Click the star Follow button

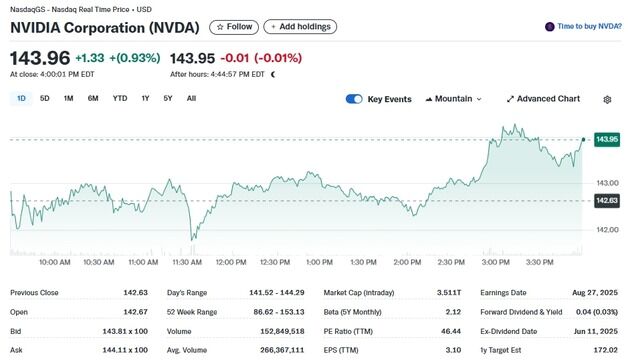coord(234,27)
